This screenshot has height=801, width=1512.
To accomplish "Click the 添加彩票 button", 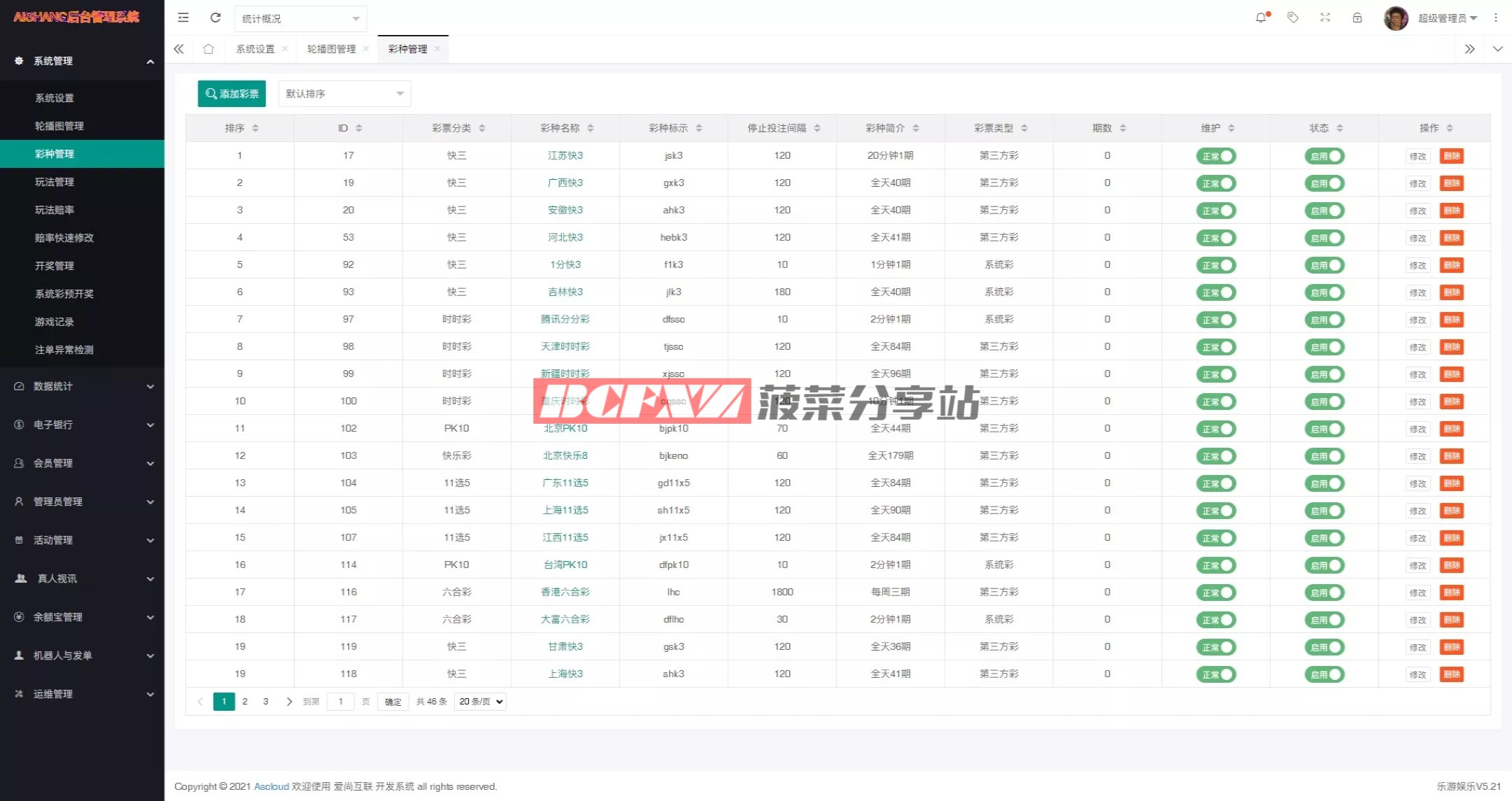I will tap(232, 94).
